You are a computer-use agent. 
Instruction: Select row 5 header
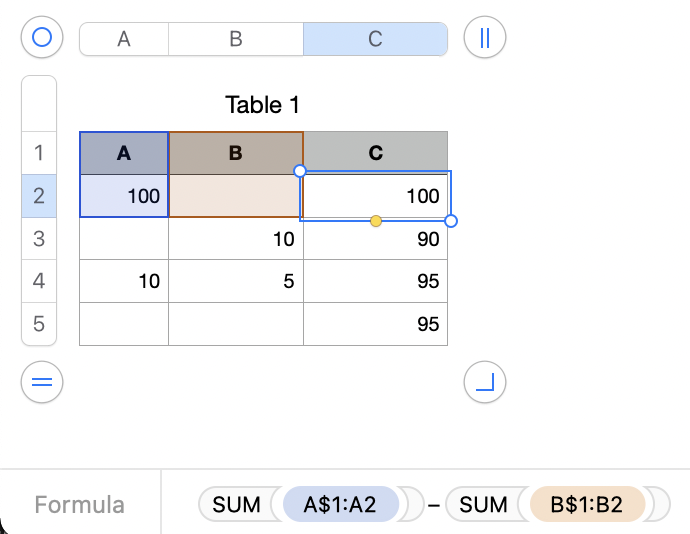click(x=39, y=324)
